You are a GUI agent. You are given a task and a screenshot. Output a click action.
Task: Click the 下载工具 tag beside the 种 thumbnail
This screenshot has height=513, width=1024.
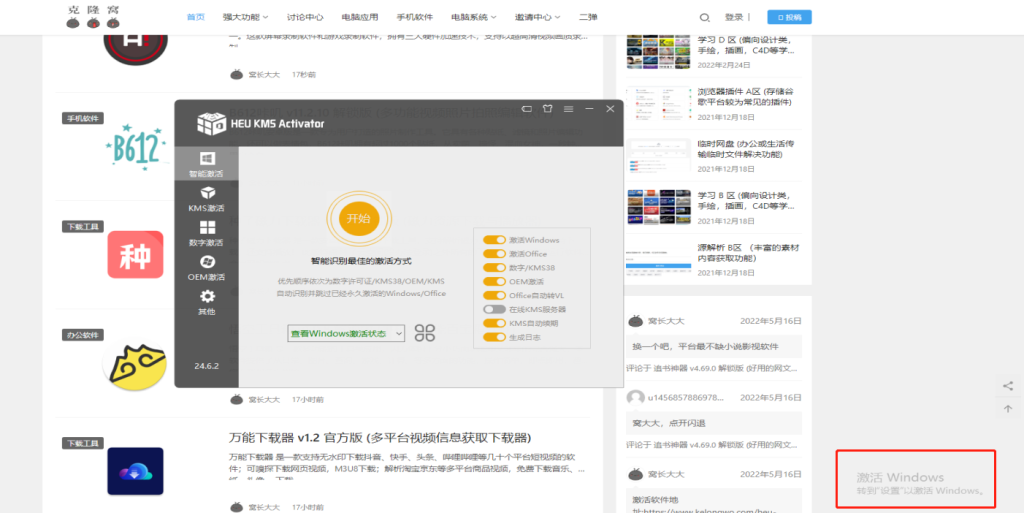83,226
